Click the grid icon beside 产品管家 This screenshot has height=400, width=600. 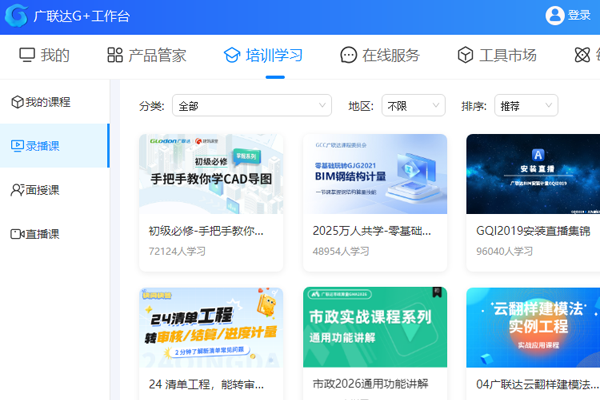(115, 55)
